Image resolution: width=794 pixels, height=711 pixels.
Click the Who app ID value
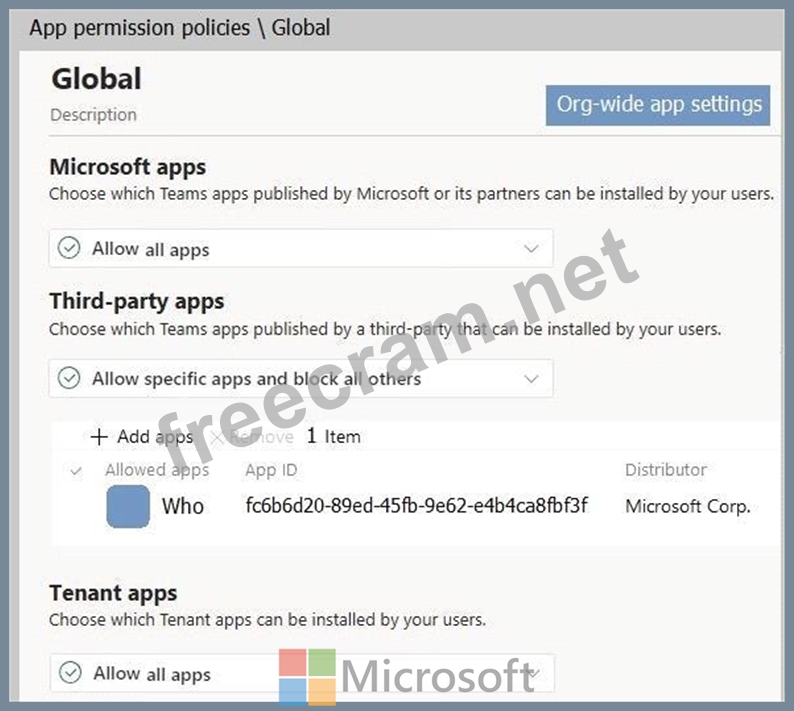point(416,506)
